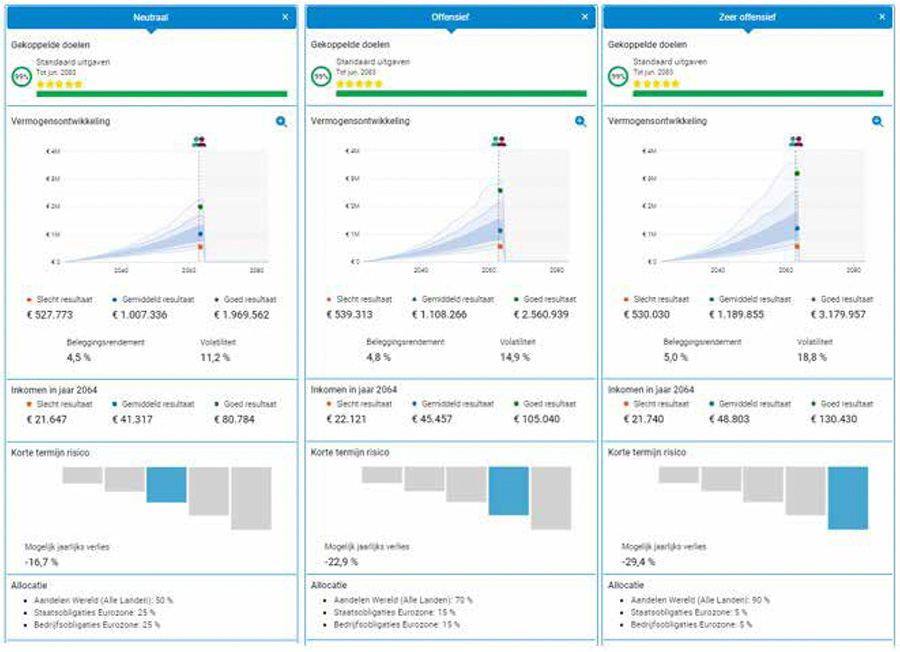
Task: Click the 99% circle badge in Neutraal
Action: 20,75
